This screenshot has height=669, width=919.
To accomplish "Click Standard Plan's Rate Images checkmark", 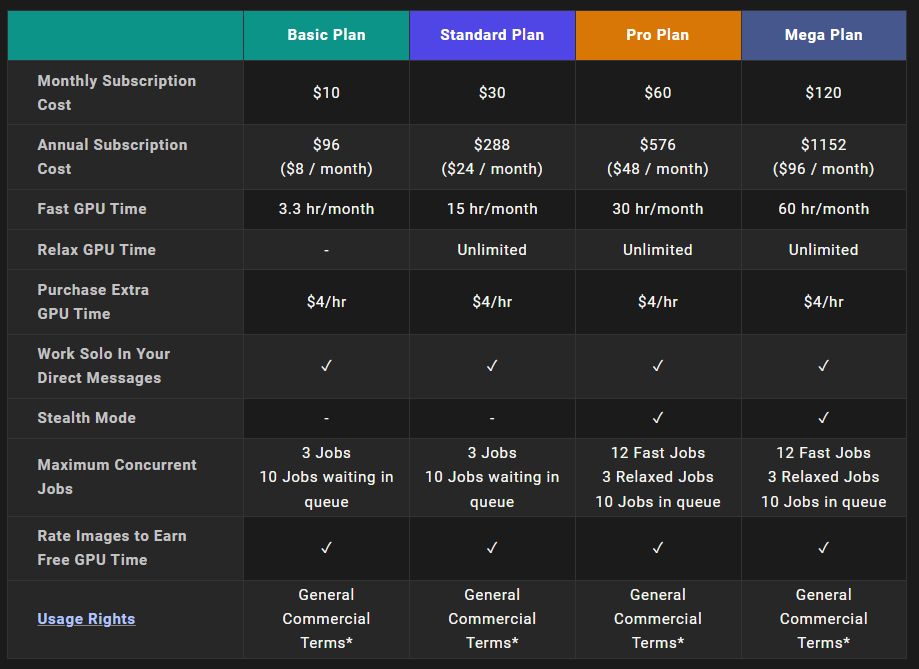I will pos(492,548).
